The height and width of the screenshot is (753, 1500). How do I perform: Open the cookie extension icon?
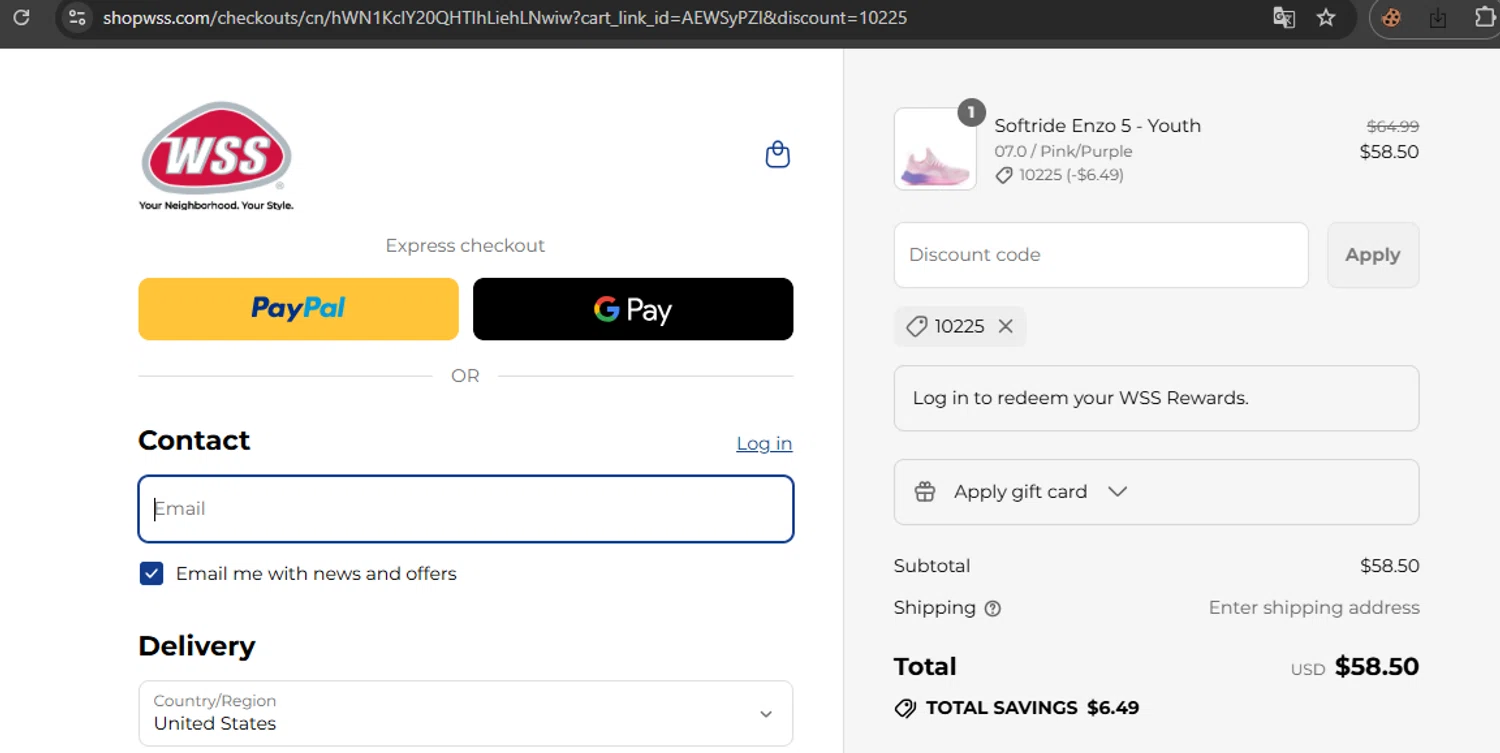click(x=1391, y=17)
